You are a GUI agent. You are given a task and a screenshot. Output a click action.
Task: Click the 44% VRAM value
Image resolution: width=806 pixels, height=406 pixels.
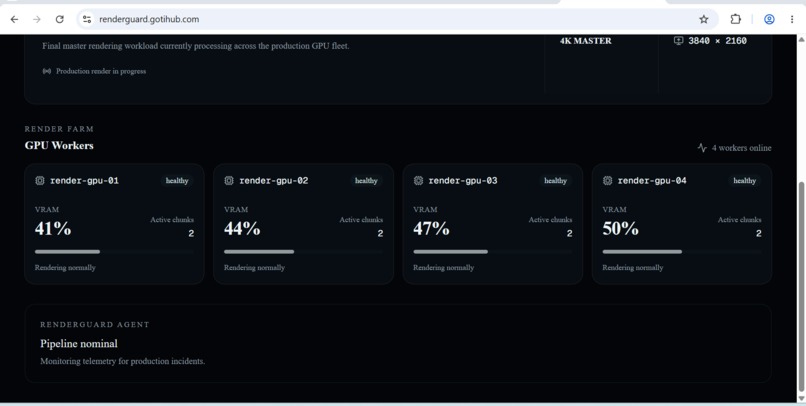242,229
